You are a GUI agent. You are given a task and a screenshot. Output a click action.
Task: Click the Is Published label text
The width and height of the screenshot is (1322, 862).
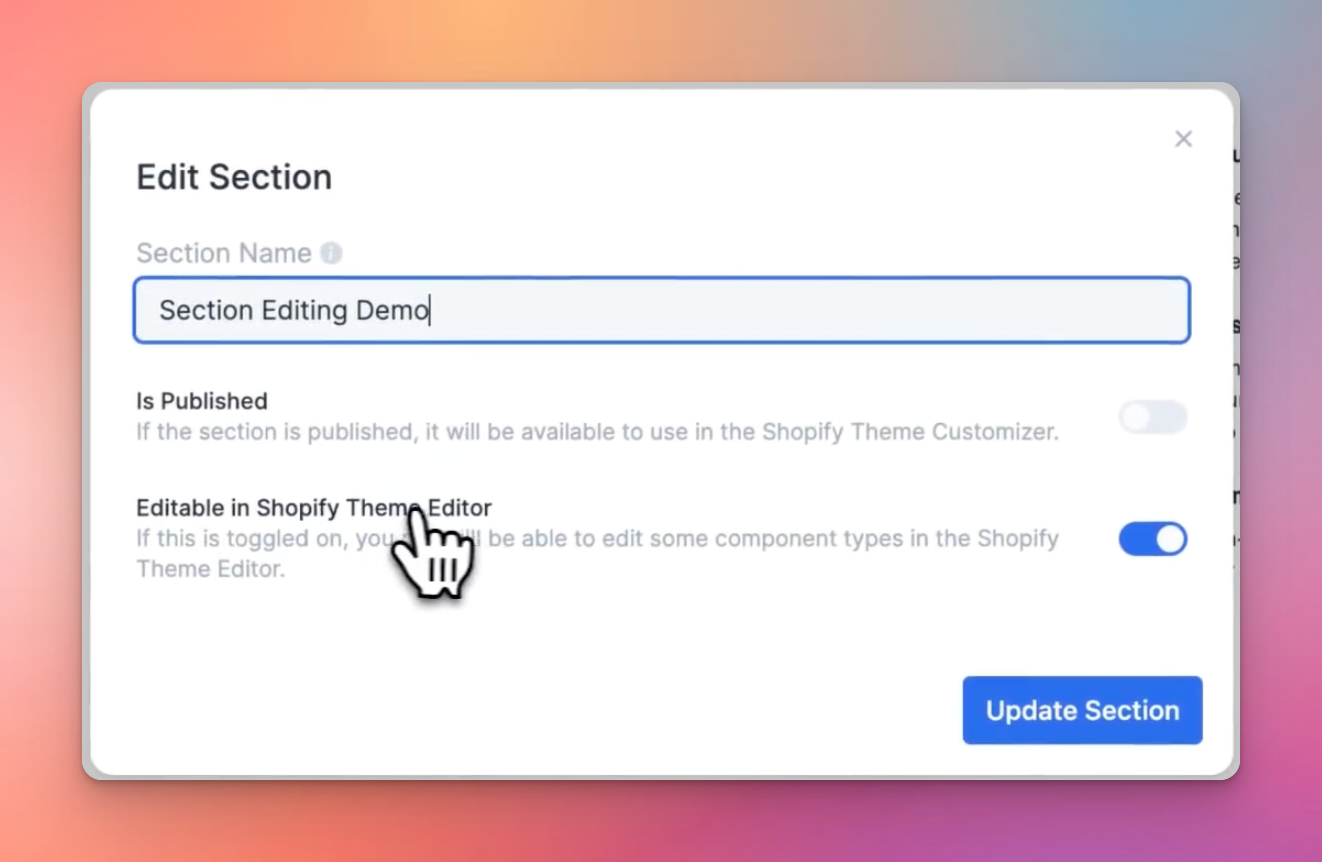point(202,401)
